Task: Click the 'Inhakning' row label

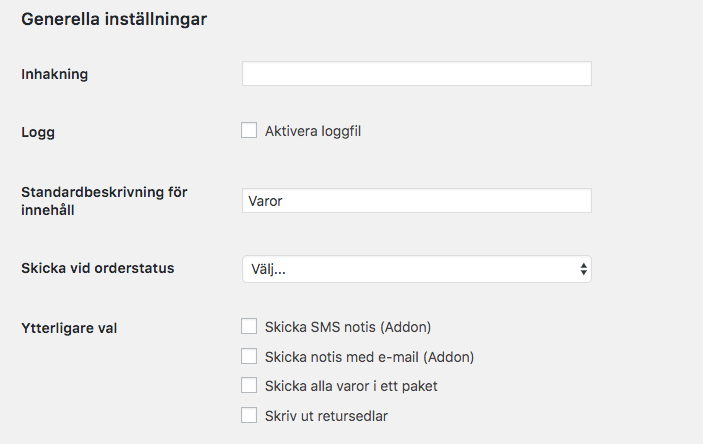Action: 55,74
